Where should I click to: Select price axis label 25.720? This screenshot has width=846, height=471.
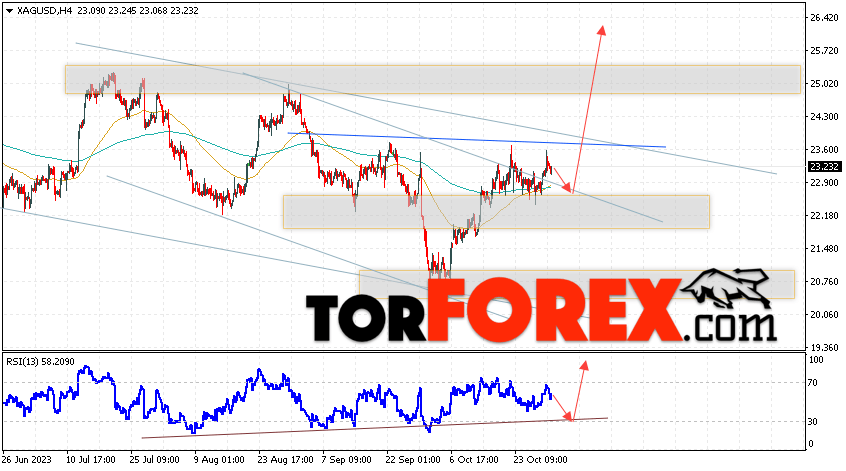tap(824, 51)
